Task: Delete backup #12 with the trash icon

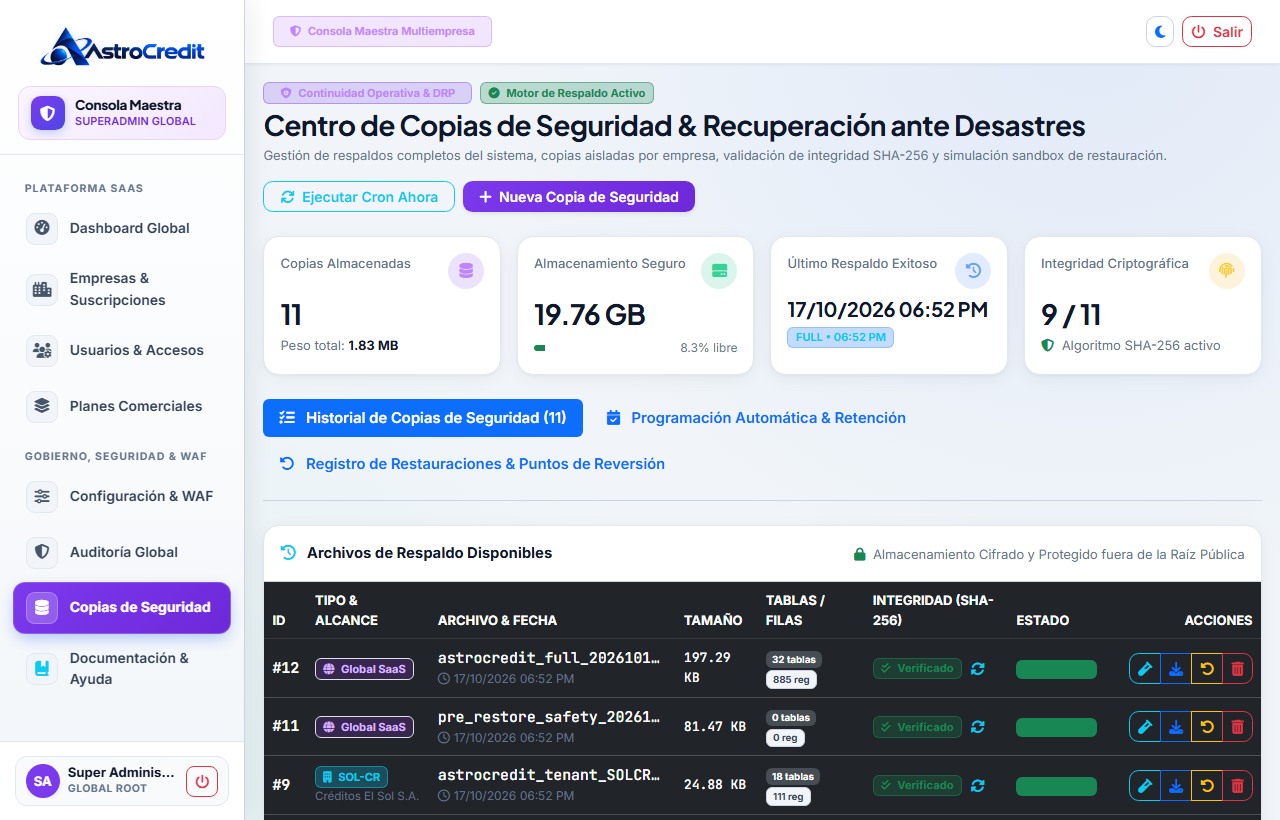Action: 1237,669
